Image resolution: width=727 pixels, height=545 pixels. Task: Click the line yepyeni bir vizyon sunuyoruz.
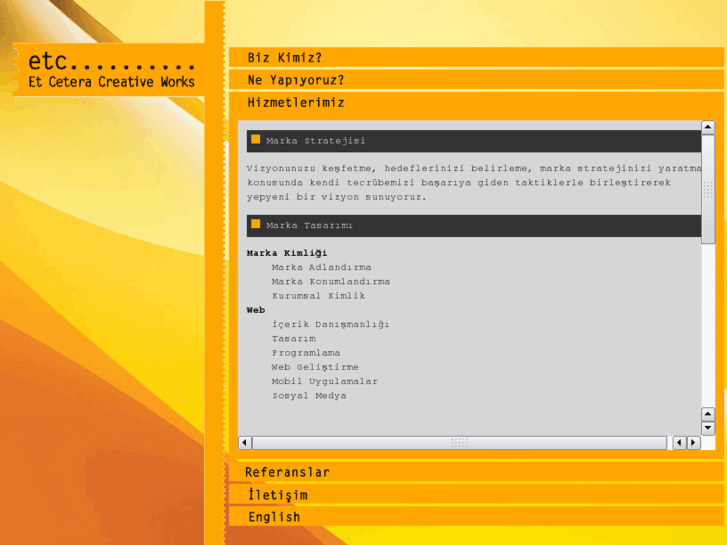pyautogui.click(x=336, y=197)
